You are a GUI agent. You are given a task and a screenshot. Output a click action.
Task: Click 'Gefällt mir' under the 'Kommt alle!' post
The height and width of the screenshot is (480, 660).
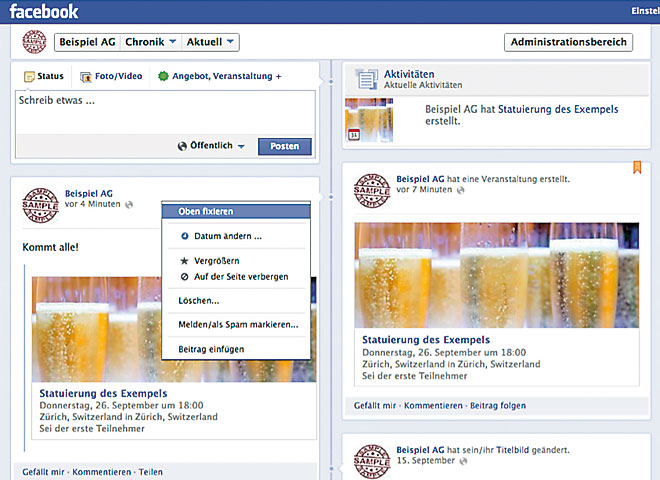tap(43, 472)
